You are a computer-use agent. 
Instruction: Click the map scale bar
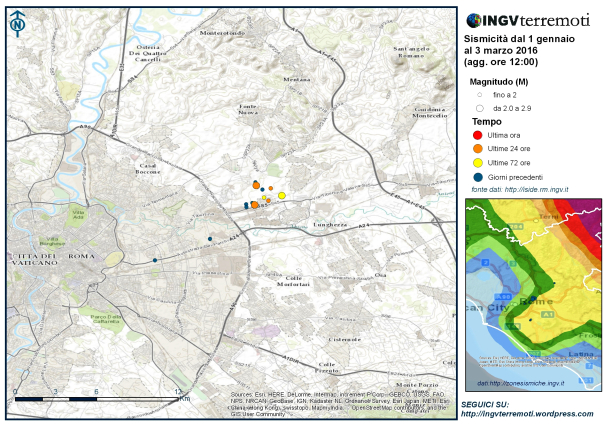(96, 398)
